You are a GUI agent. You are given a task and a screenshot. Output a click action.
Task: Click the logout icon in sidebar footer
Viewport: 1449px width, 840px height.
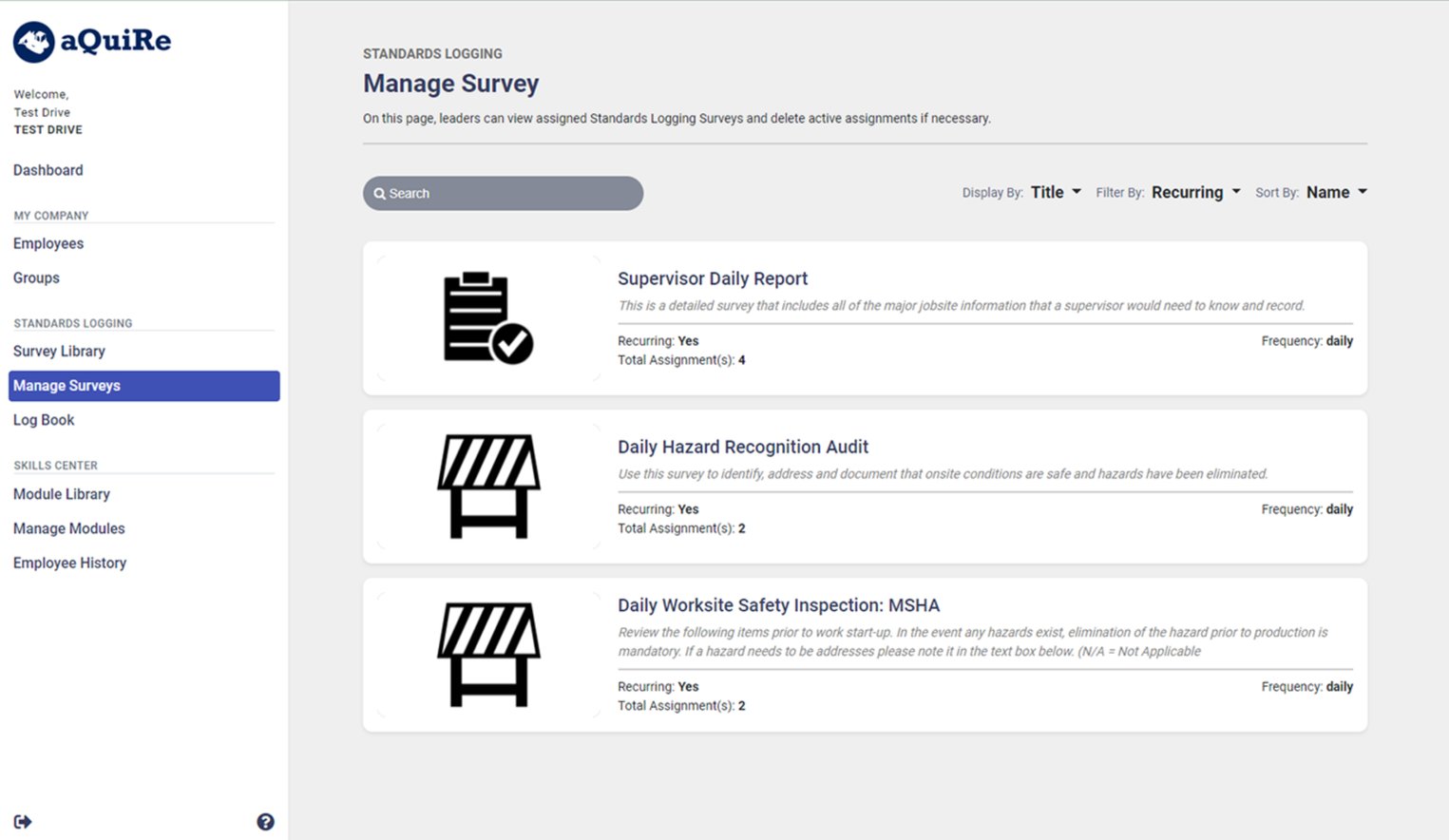click(23, 822)
